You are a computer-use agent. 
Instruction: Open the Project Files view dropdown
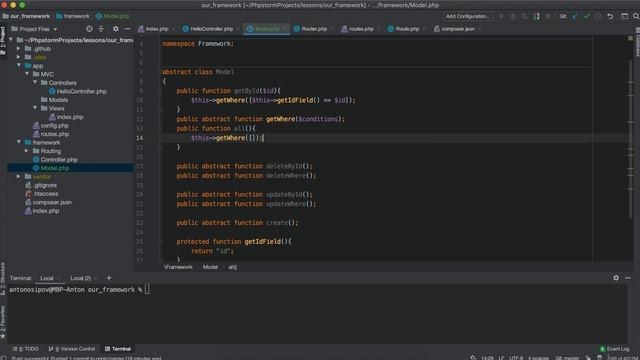tap(35, 29)
